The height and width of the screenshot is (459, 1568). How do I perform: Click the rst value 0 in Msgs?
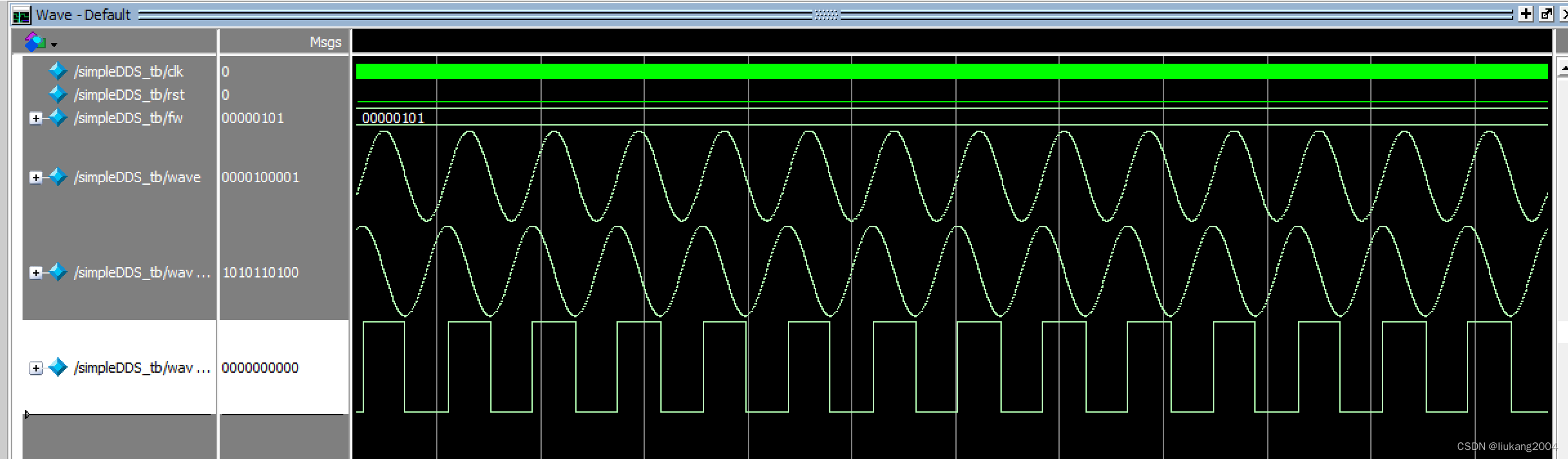click(225, 95)
